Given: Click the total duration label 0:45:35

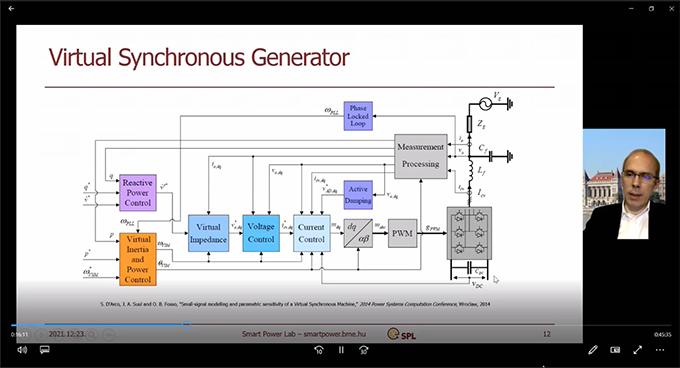Looking at the screenshot, I should point(662,335).
